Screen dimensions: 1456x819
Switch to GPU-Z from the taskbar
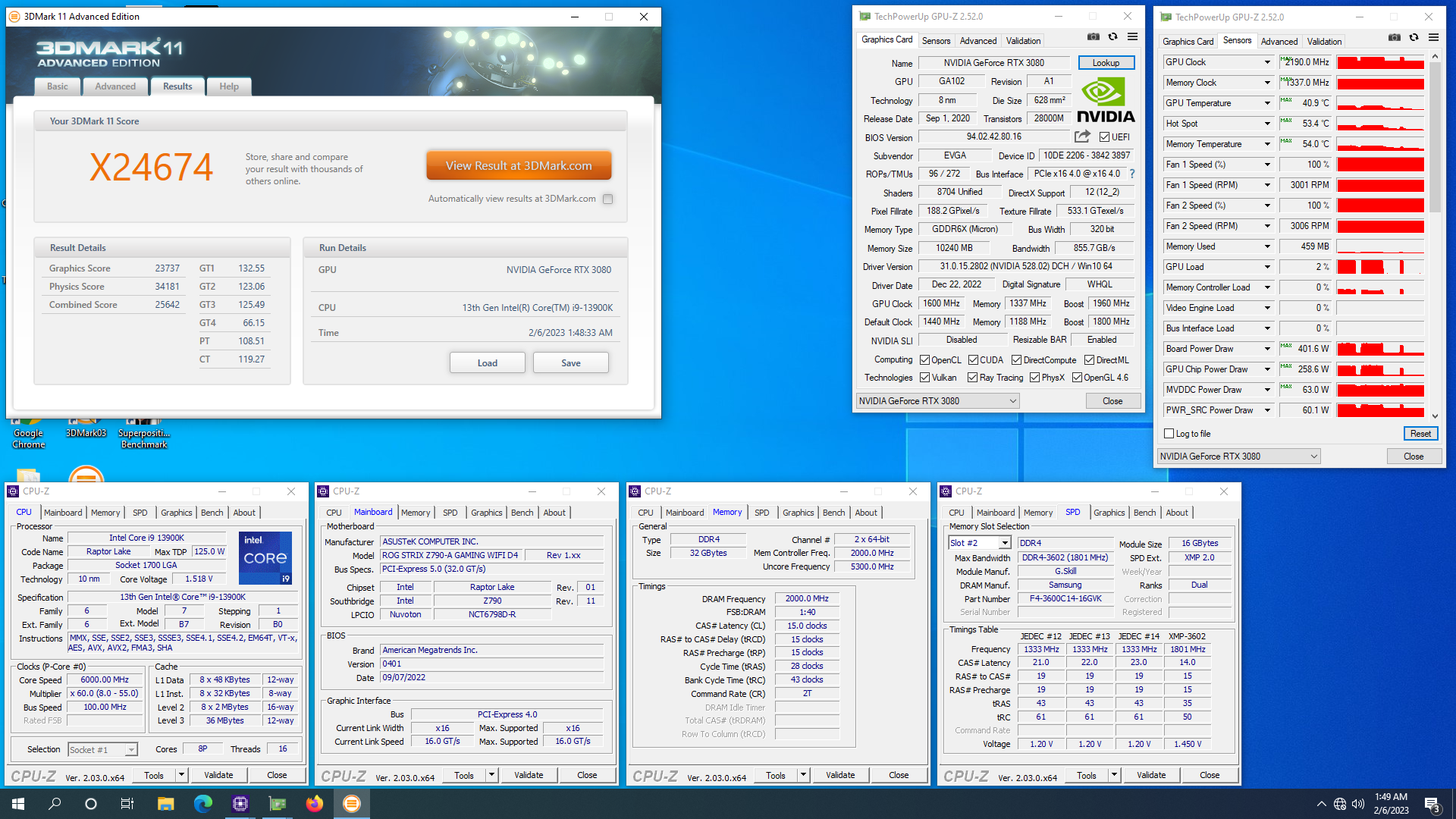278,804
